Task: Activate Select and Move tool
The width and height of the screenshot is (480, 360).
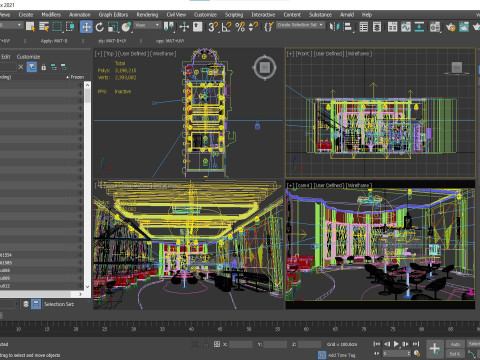Action: 86,27
